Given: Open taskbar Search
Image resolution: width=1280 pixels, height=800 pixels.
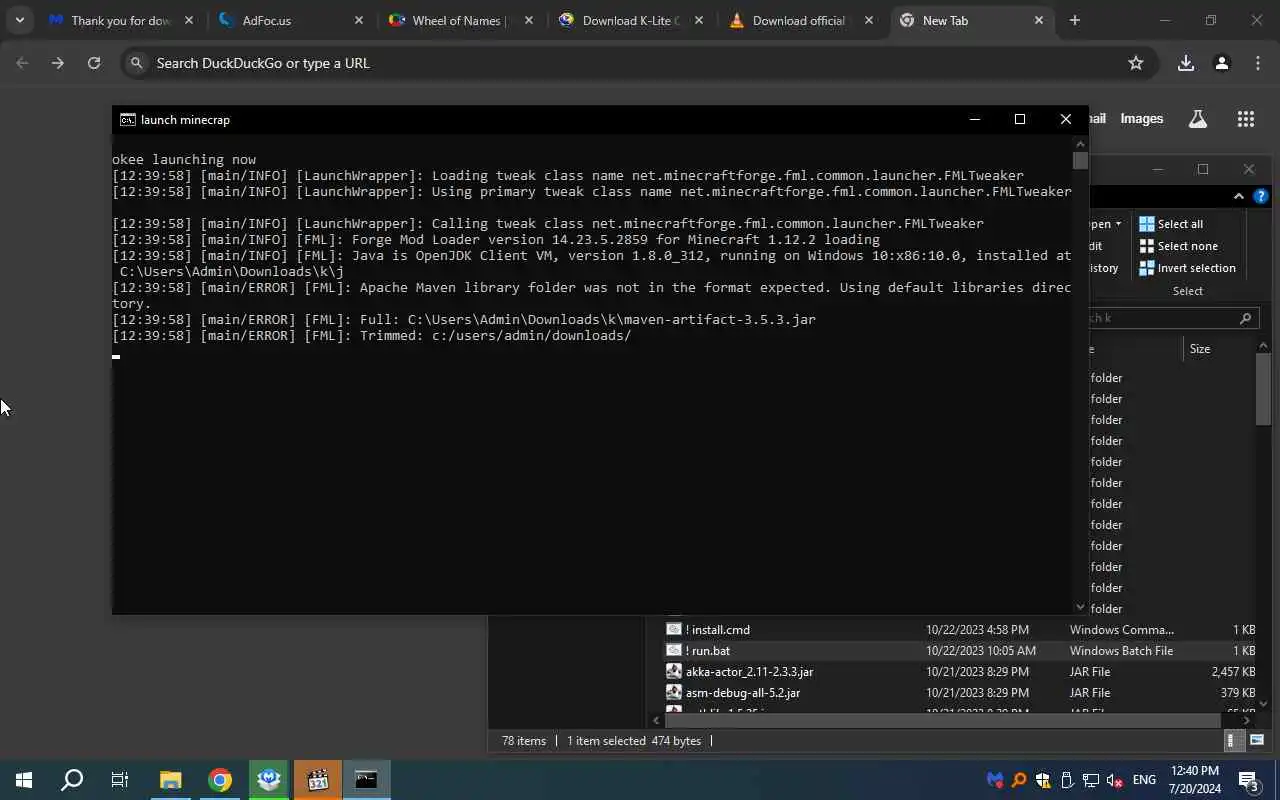Looking at the screenshot, I should 72,780.
